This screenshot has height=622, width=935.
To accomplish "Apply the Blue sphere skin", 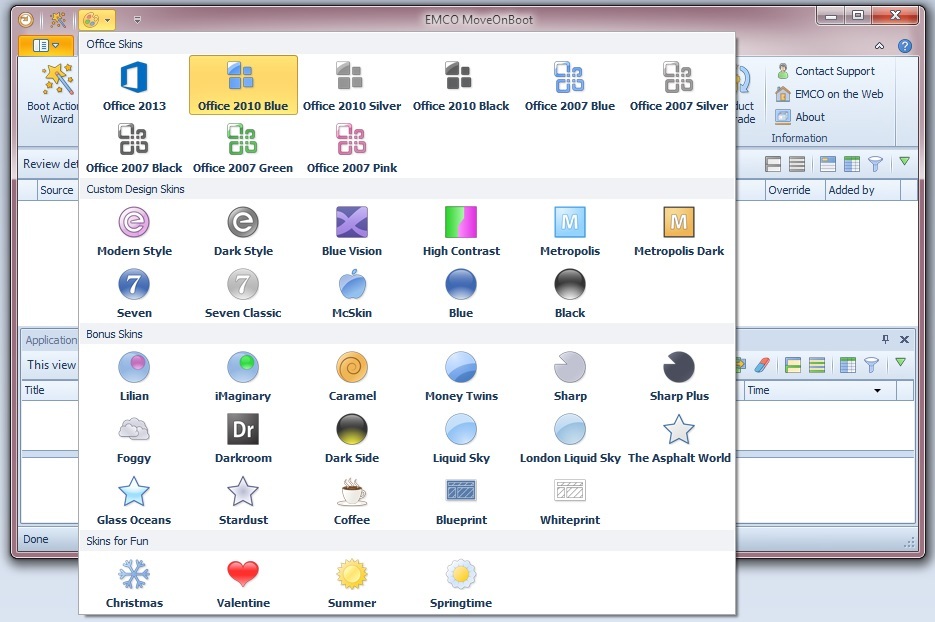I will point(461,293).
